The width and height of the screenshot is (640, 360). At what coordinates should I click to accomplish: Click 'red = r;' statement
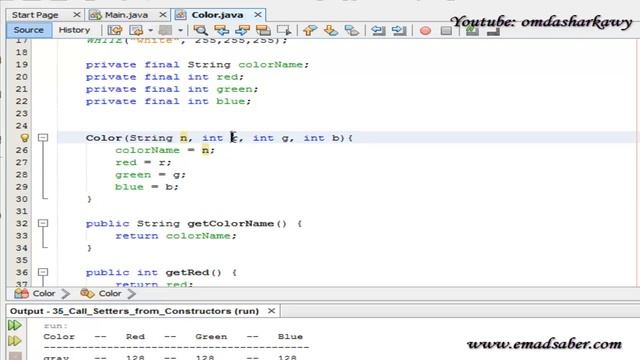click(143, 163)
